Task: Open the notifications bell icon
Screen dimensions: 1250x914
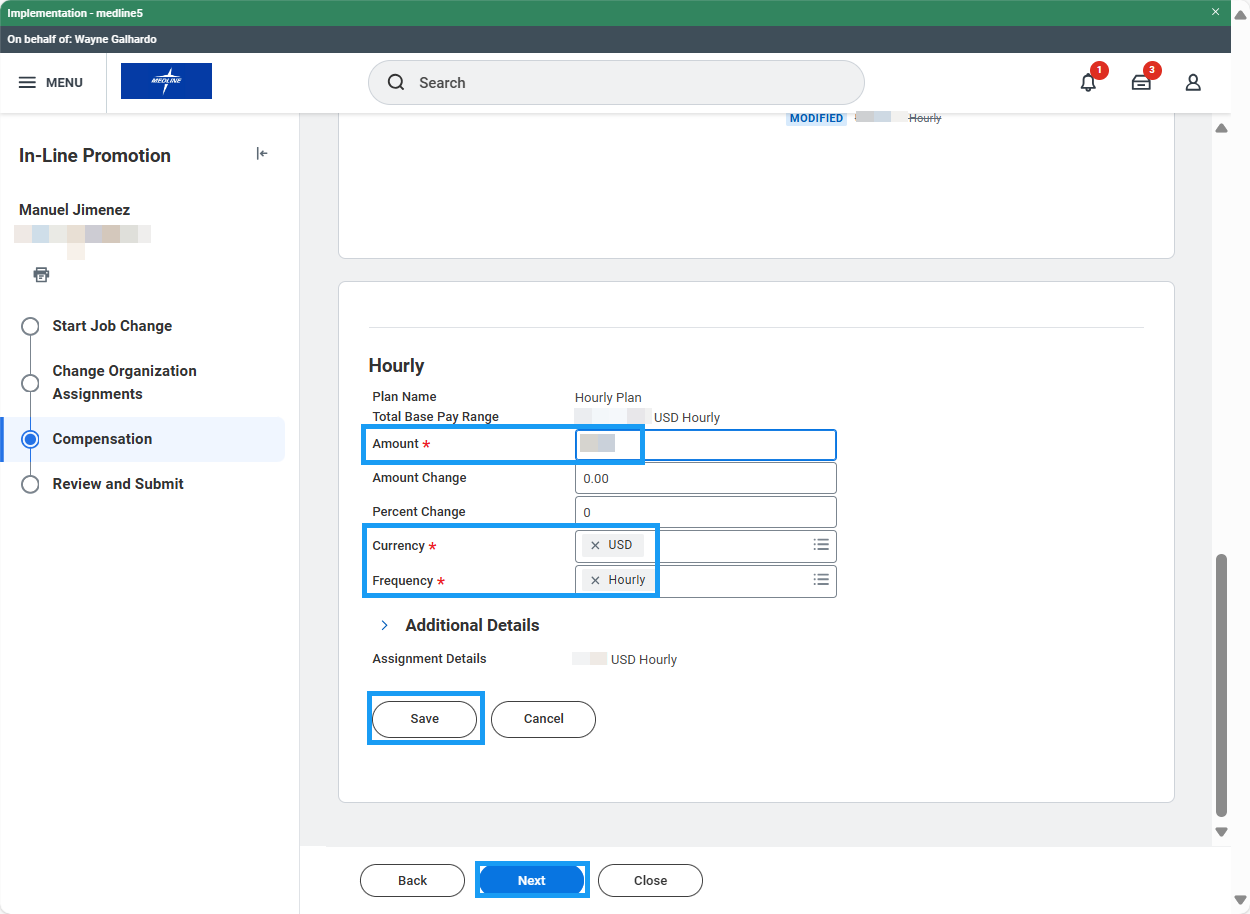Action: 1088,83
